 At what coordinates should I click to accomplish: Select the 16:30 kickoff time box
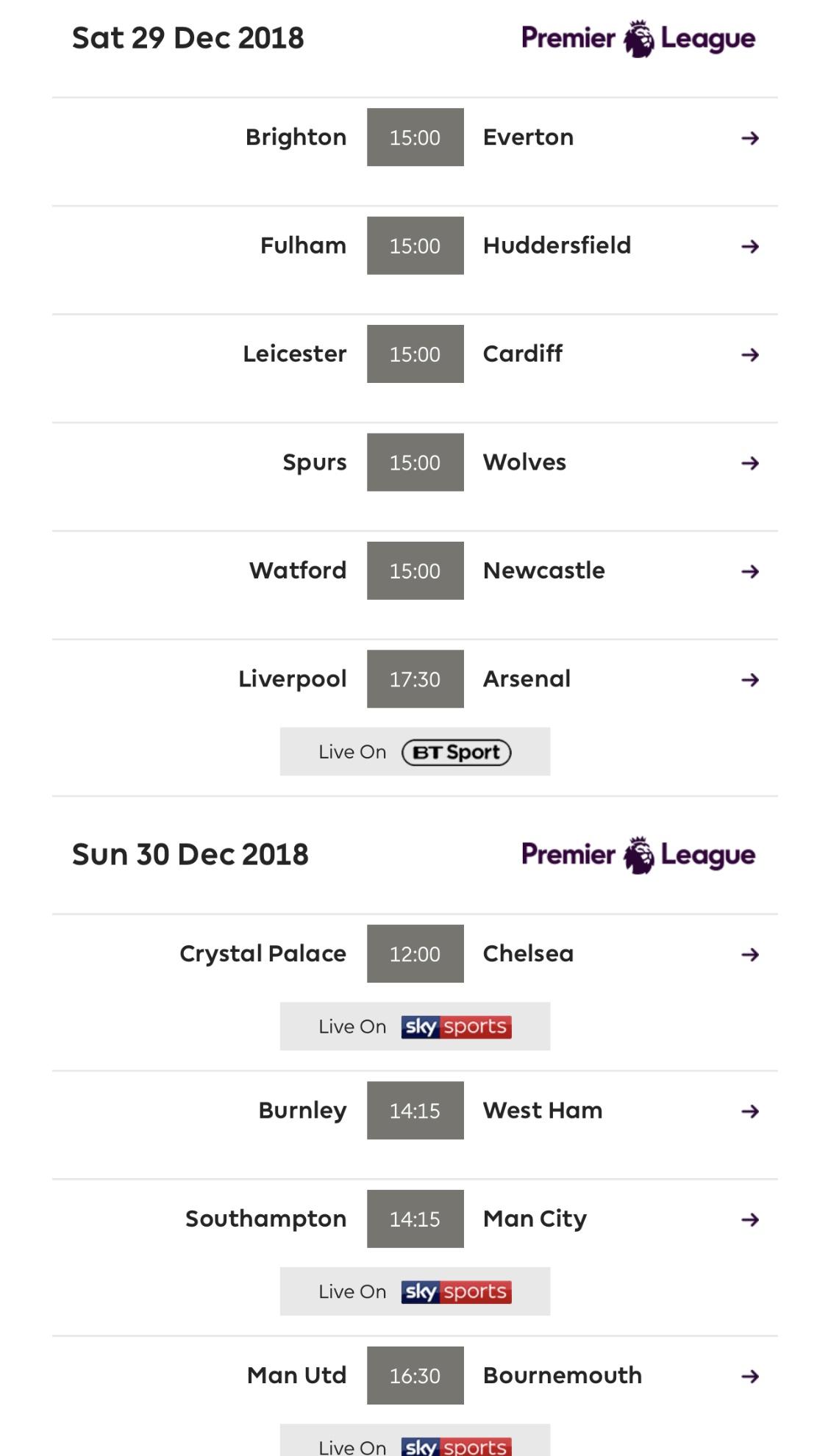click(415, 1376)
